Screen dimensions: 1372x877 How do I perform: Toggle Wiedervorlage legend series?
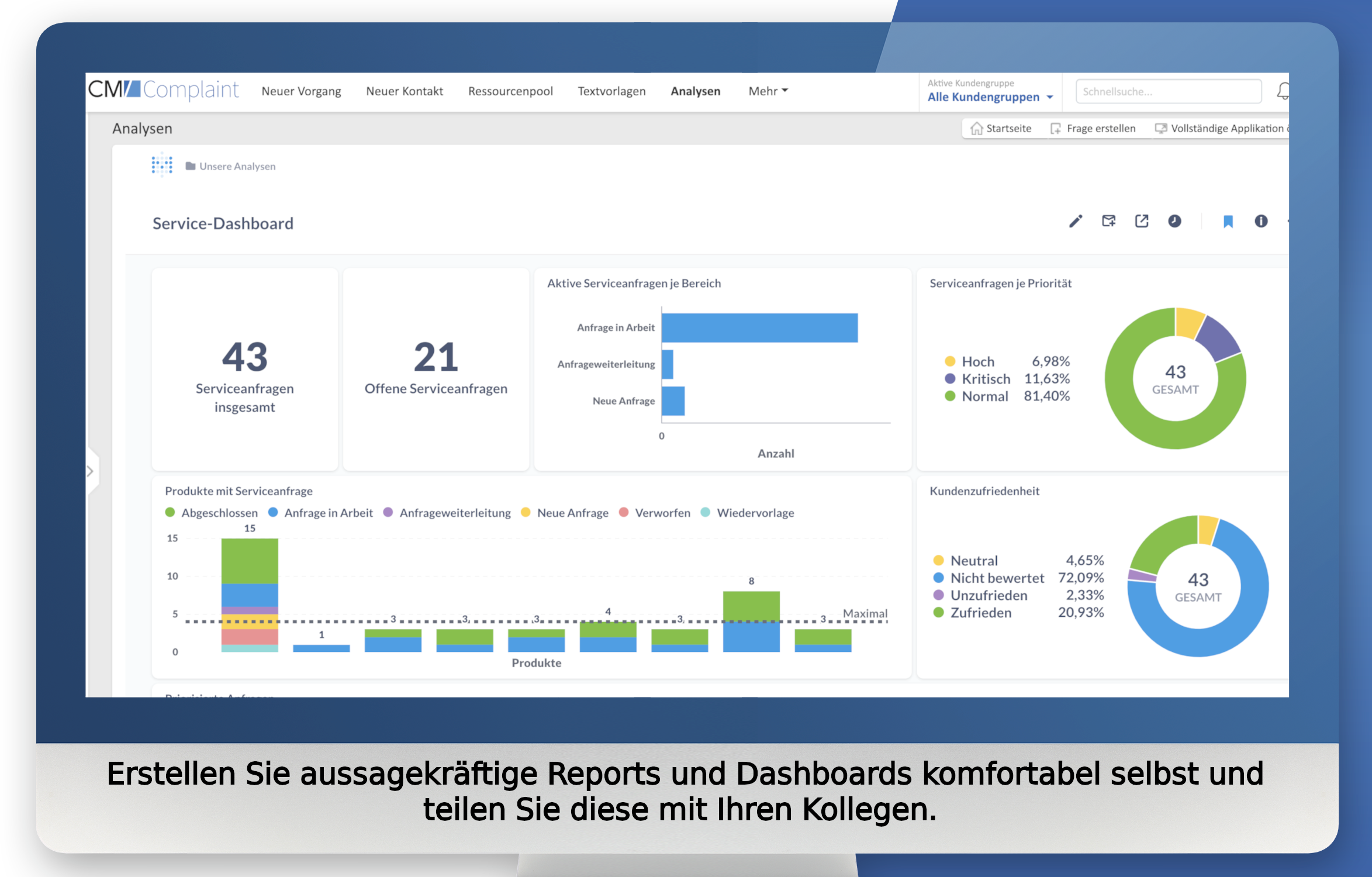[748, 513]
